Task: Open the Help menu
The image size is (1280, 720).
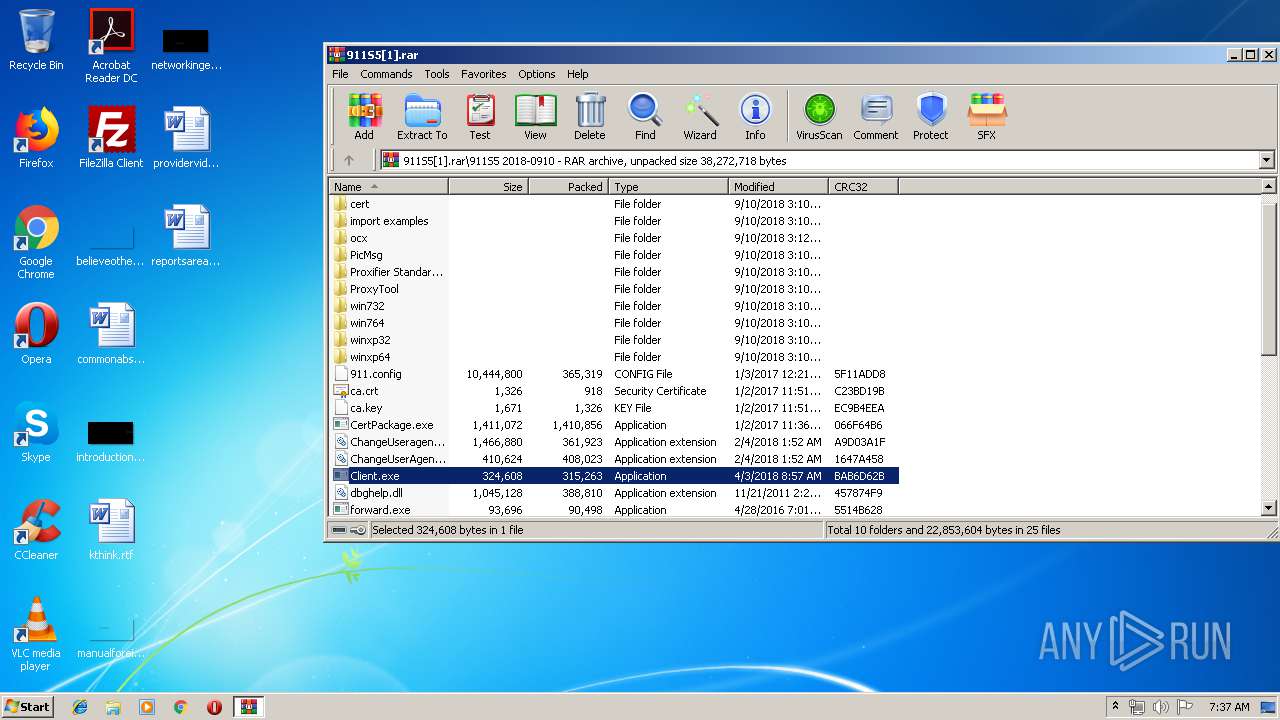Action: [x=578, y=74]
